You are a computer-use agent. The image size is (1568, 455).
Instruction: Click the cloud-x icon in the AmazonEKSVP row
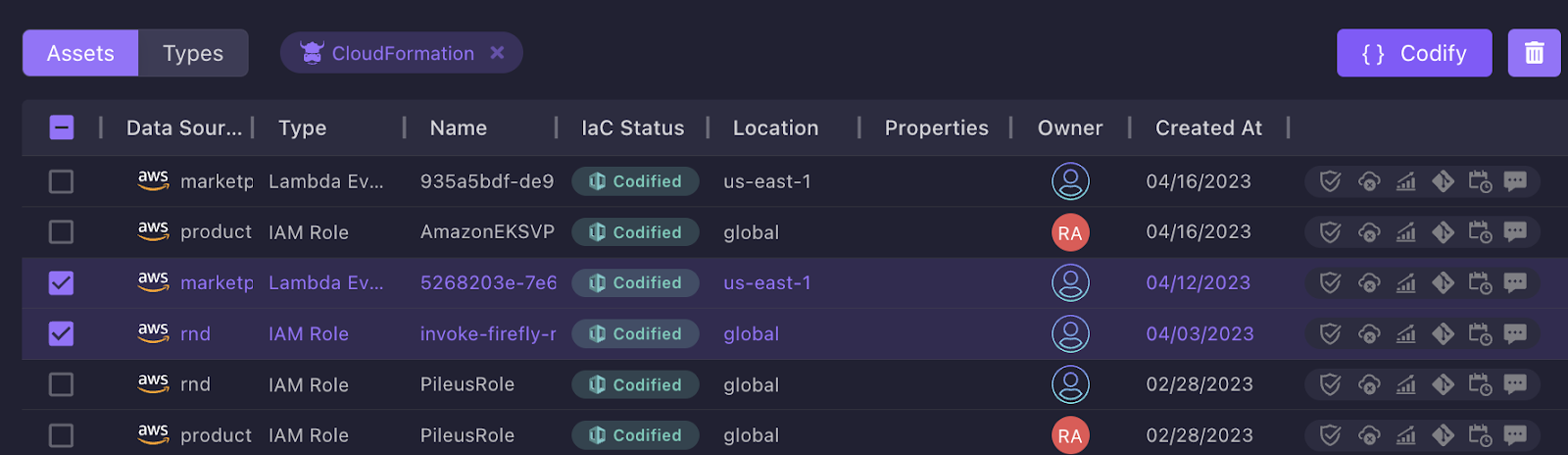click(1368, 232)
